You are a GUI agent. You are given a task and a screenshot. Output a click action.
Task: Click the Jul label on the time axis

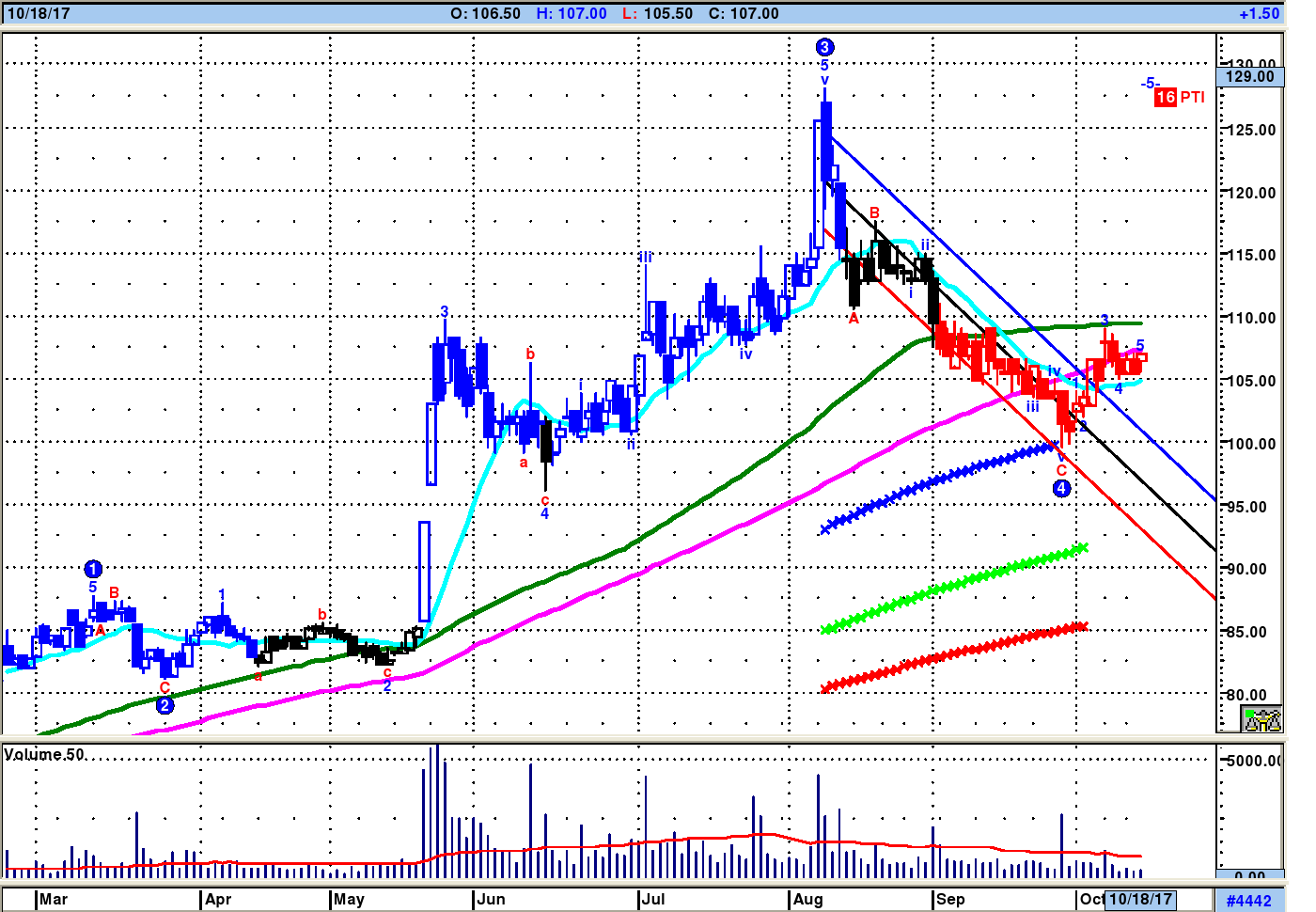tap(653, 899)
